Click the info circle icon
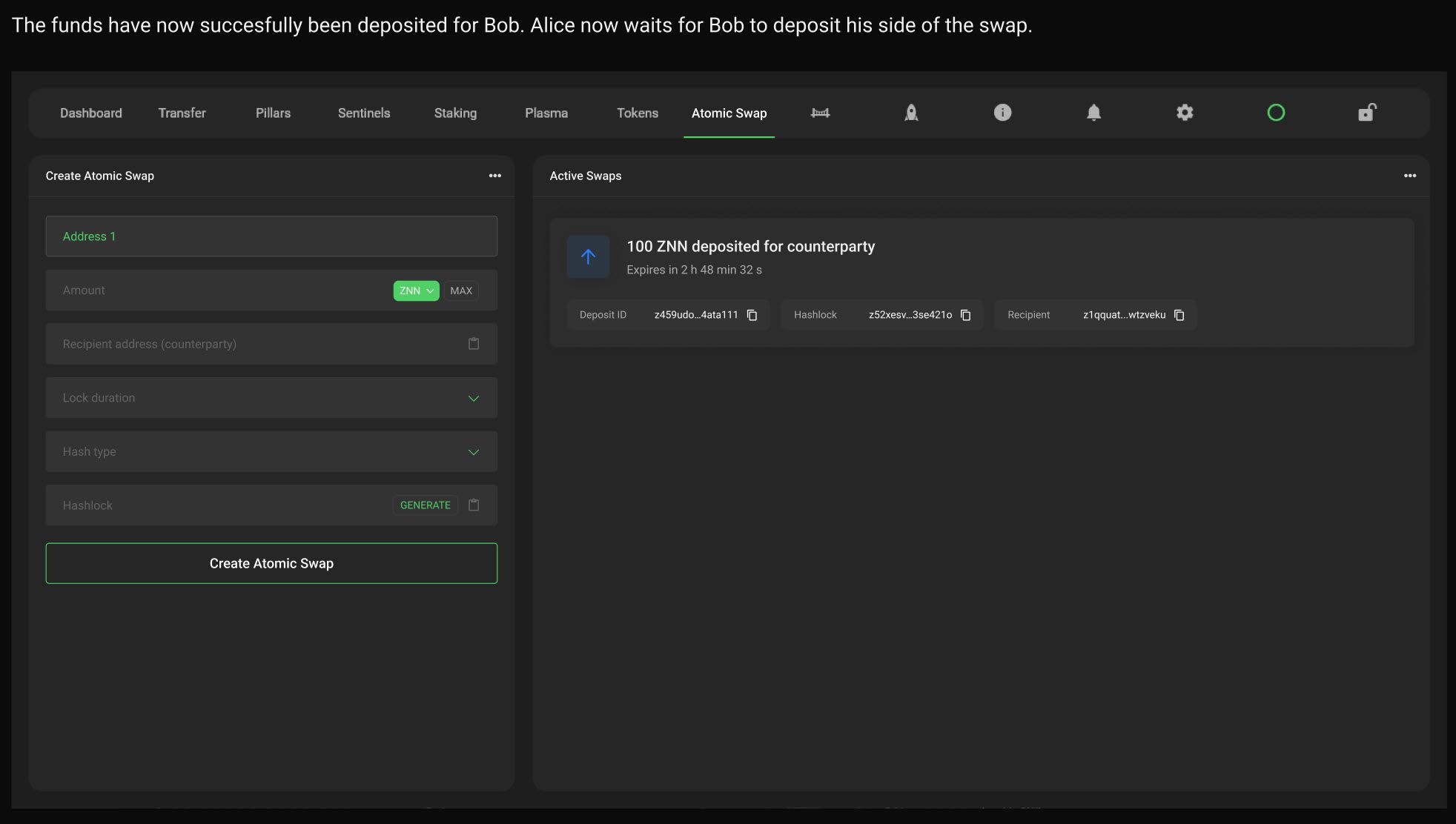This screenshot has width=1456, height=824. 1002,113
